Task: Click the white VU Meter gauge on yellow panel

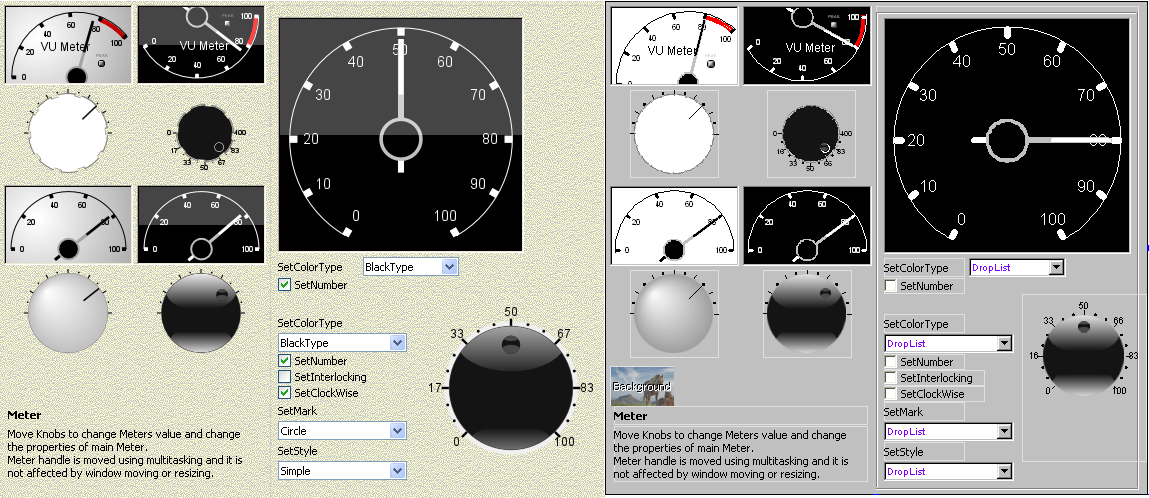Action: pos(68,45)
